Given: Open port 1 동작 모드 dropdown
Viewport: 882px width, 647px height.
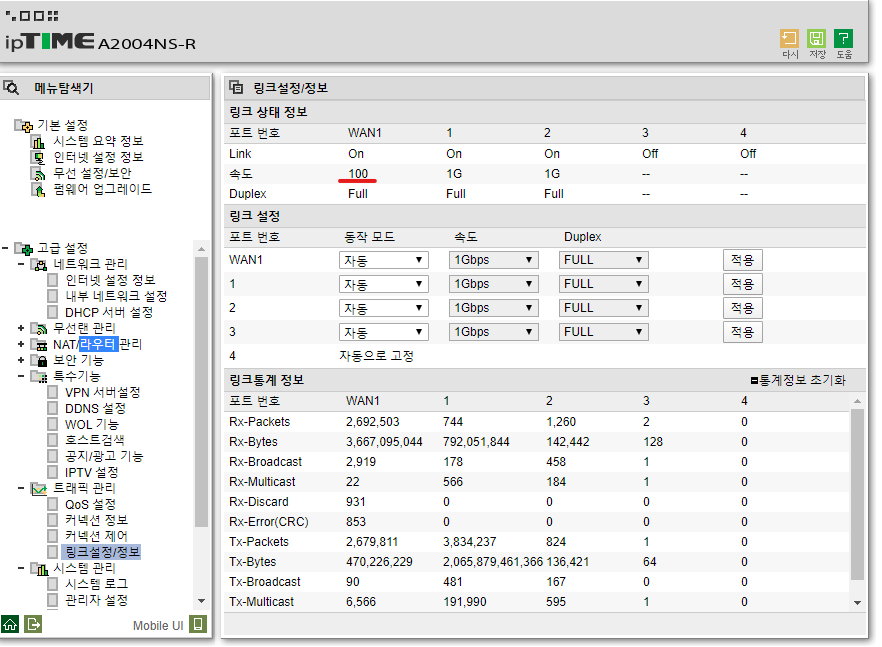Looking at the screenshot, I should [x=384, y=284].
